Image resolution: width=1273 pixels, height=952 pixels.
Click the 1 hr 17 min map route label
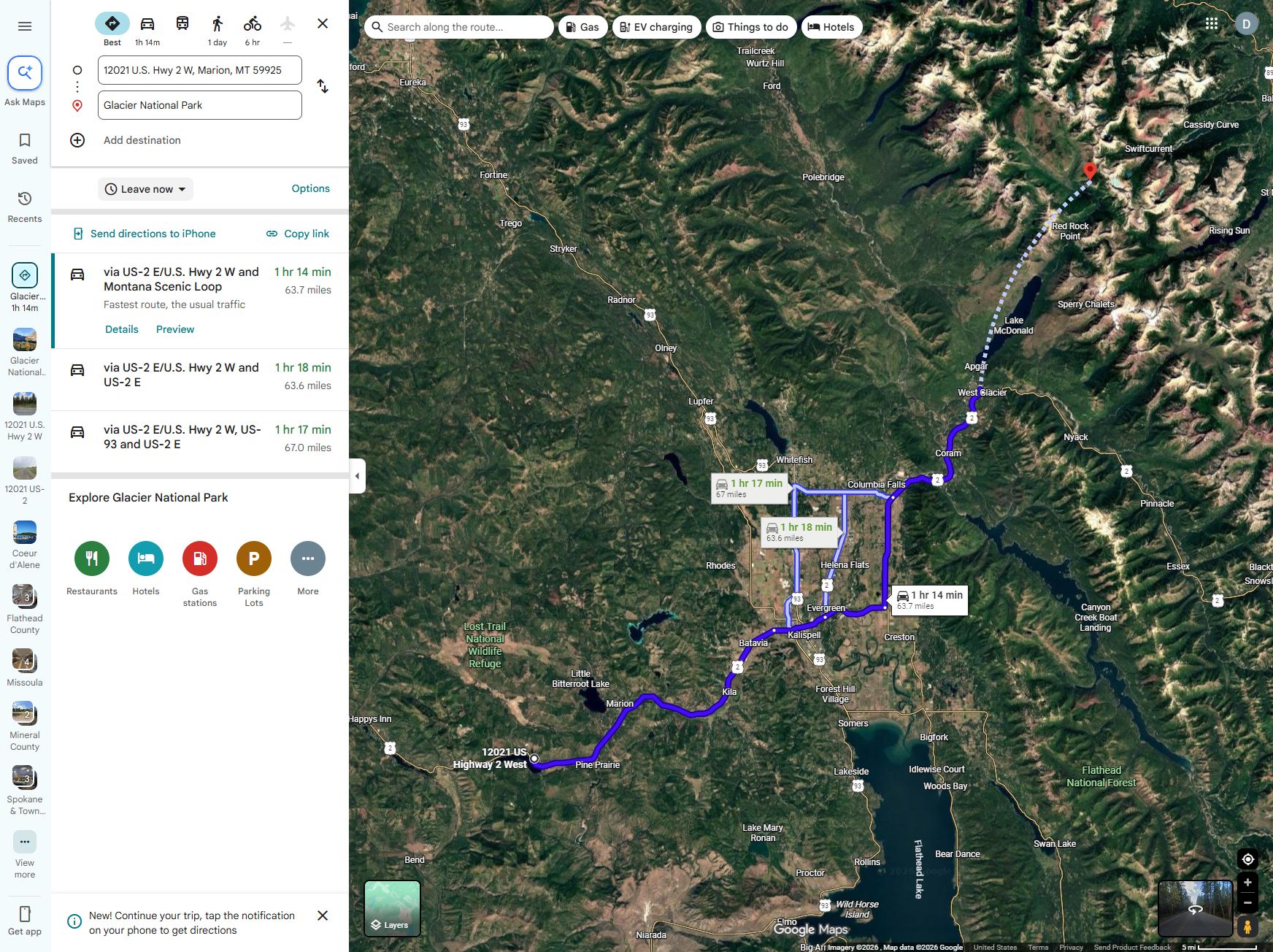750,488
